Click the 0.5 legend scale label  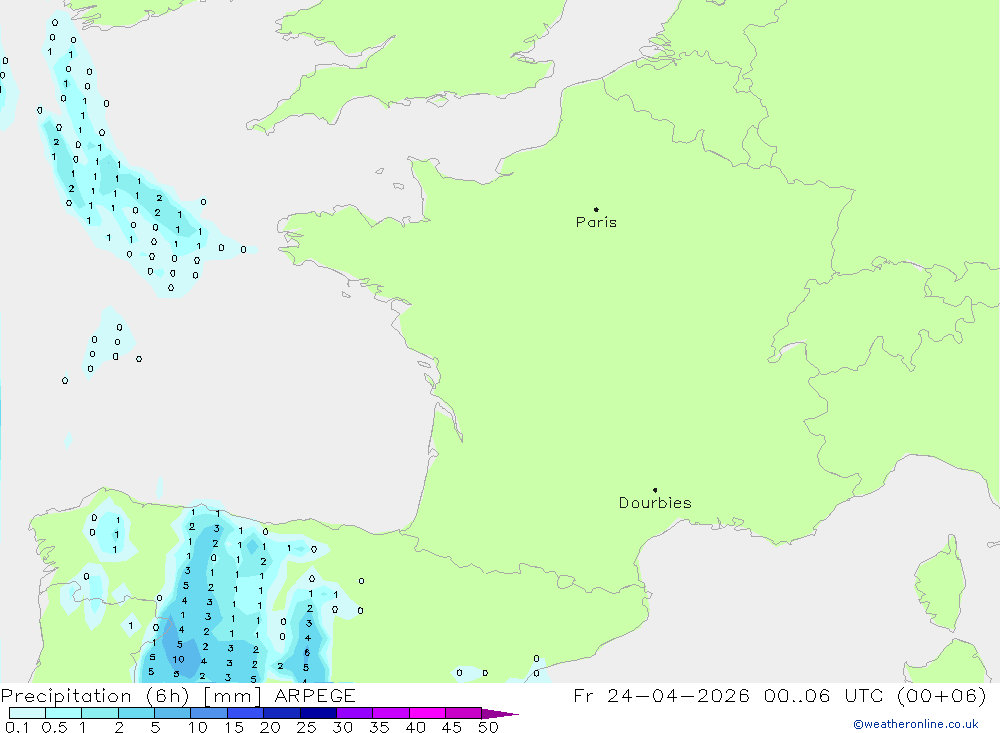point(54,727)
